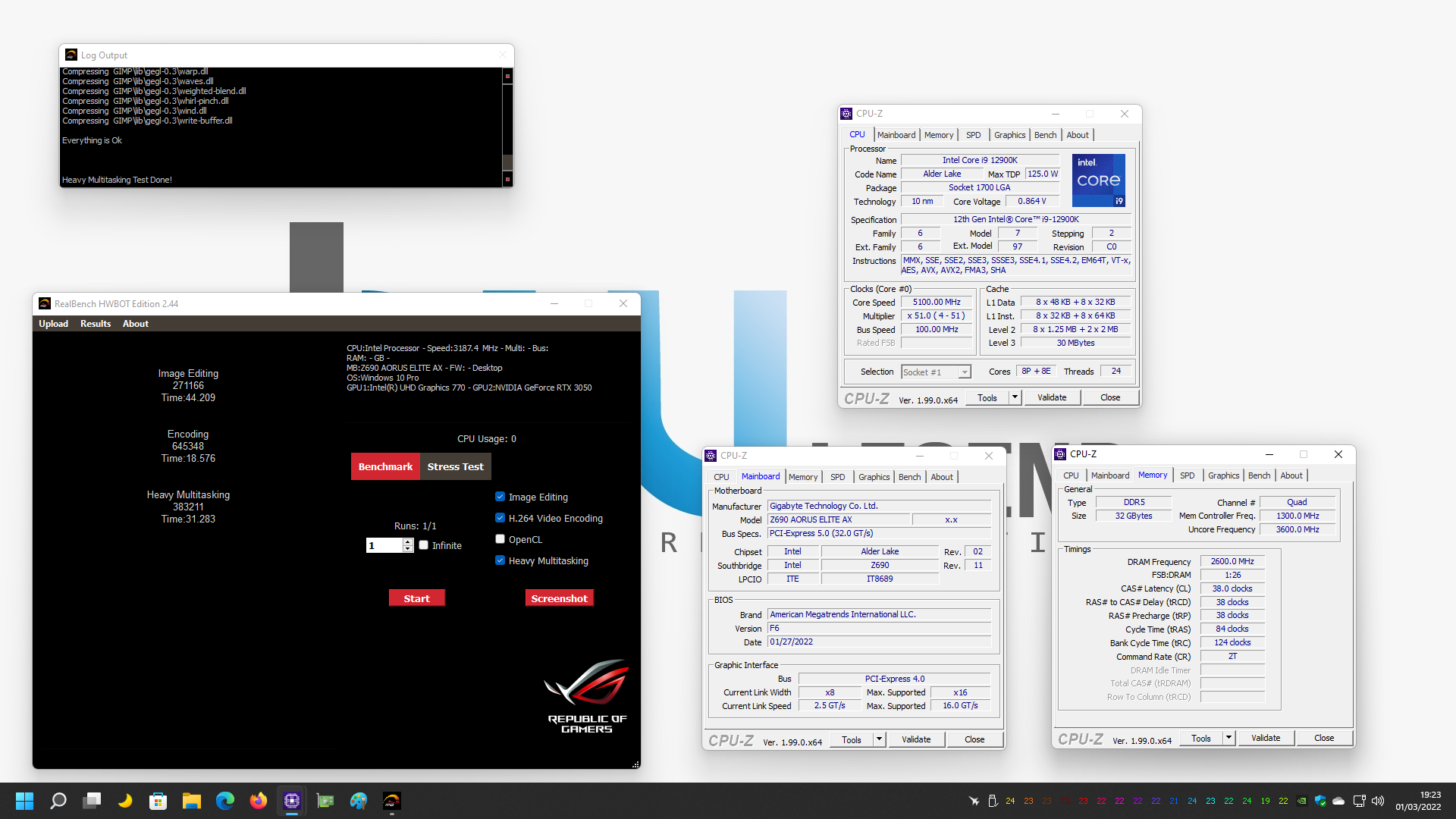Viewport: 1456px width, 819px height.
Task: Select the CPU tab in the CPU-Z Memory window
Action: click(1071, 475)
